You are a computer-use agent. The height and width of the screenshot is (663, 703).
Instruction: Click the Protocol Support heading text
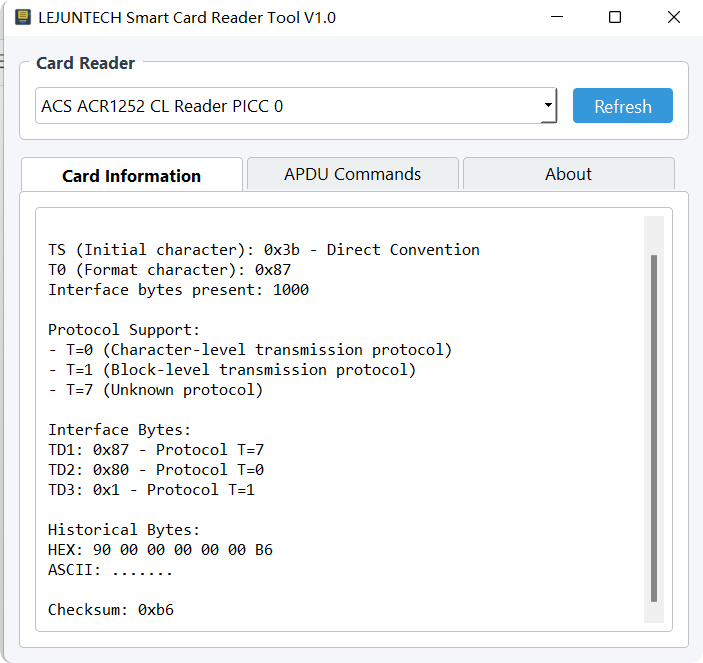click(124, 330)
